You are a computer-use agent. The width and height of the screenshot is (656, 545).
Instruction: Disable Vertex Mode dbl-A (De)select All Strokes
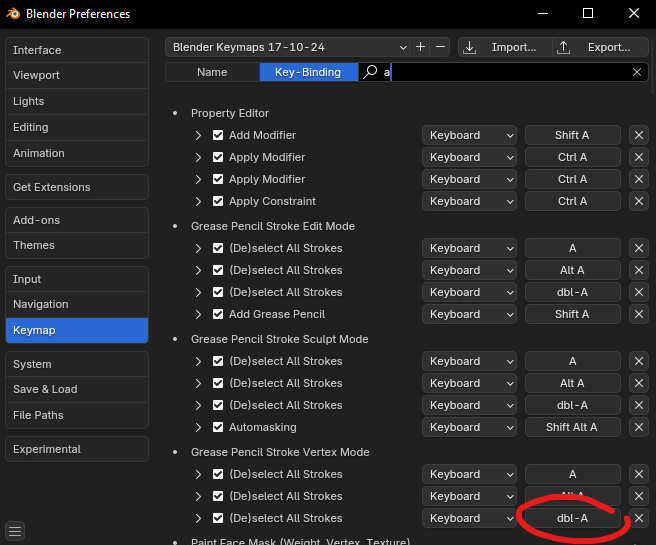click(218, 518)
